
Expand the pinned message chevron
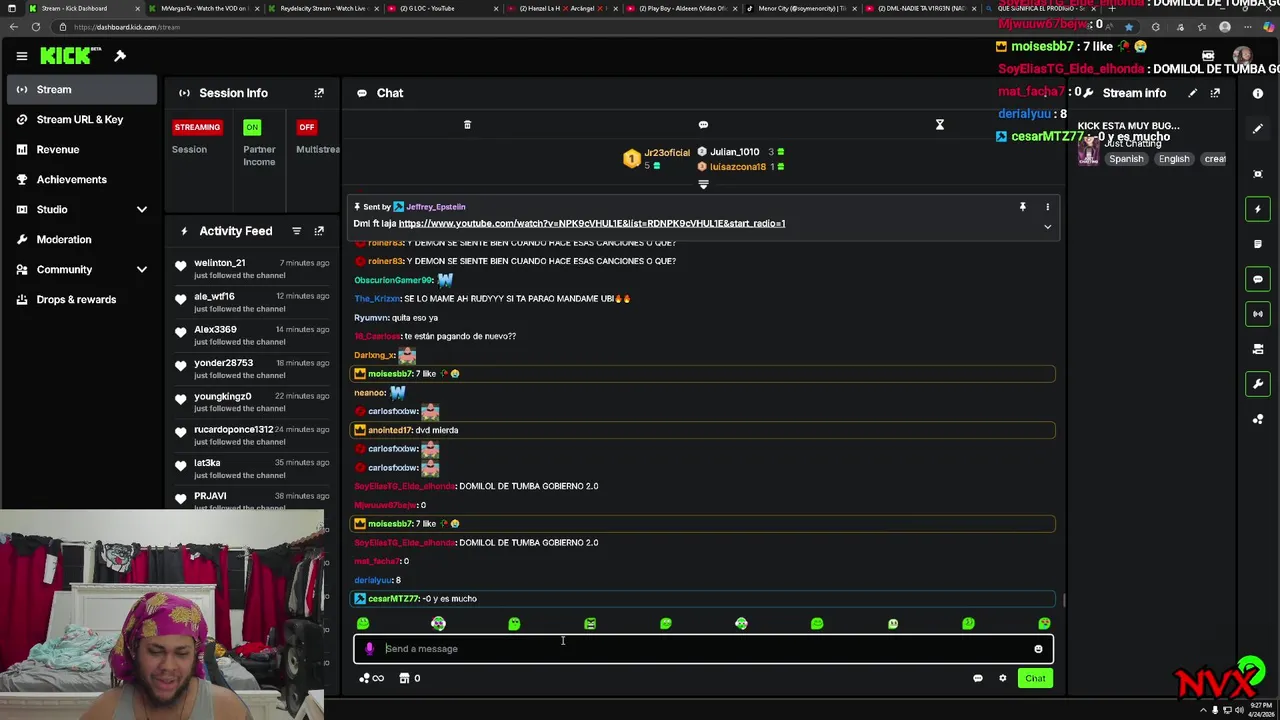[x=1048, y=227]
